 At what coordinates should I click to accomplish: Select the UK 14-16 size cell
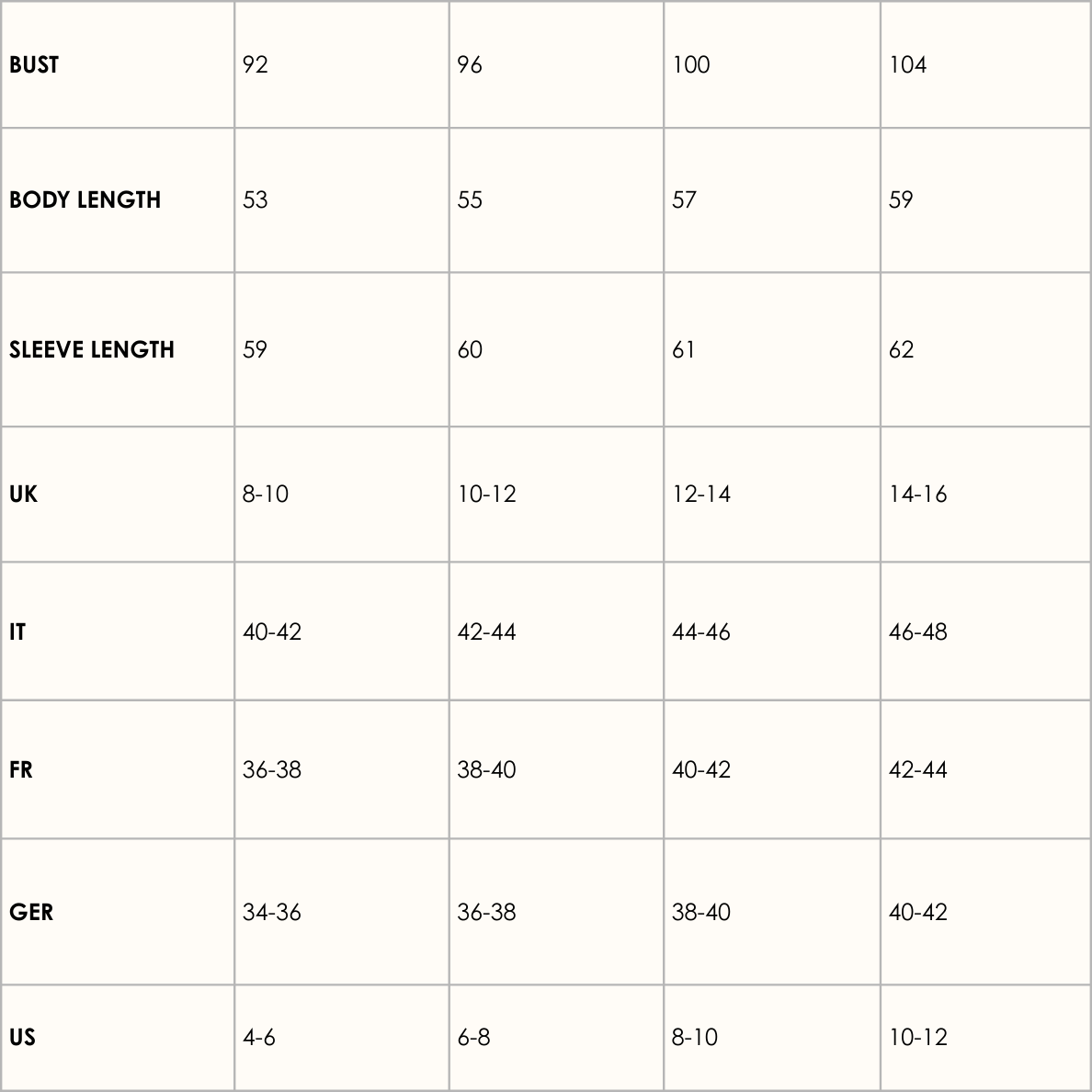coord(917,494)
